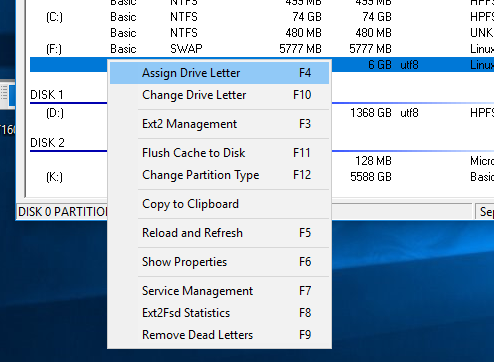Click the DISK 2 header
494x362 pixels.
(x=47, y=143)
